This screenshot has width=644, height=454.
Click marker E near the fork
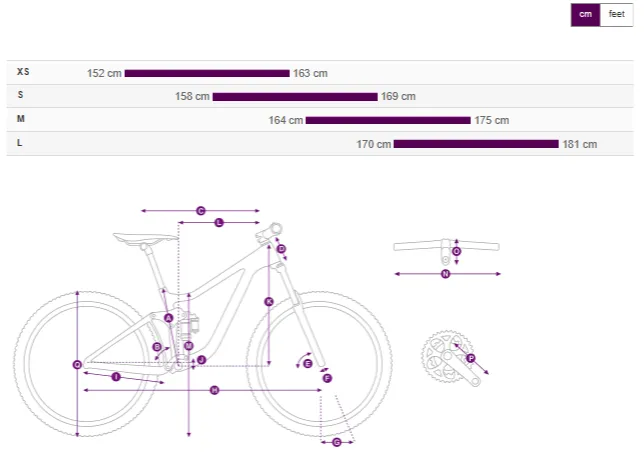[308, 364]
